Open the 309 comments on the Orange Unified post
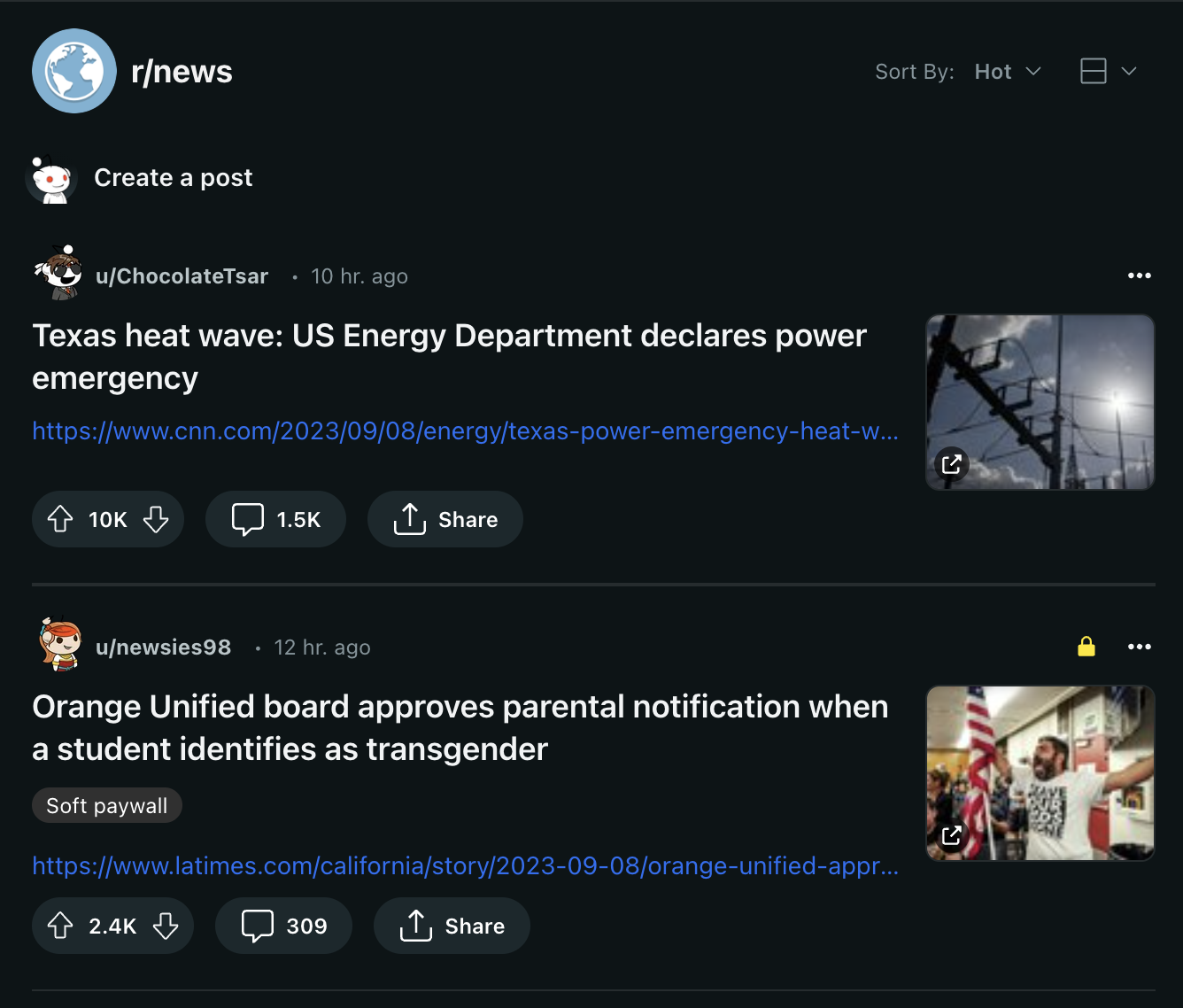Viewport: 1183px width, 1008px height. (283, 926)
